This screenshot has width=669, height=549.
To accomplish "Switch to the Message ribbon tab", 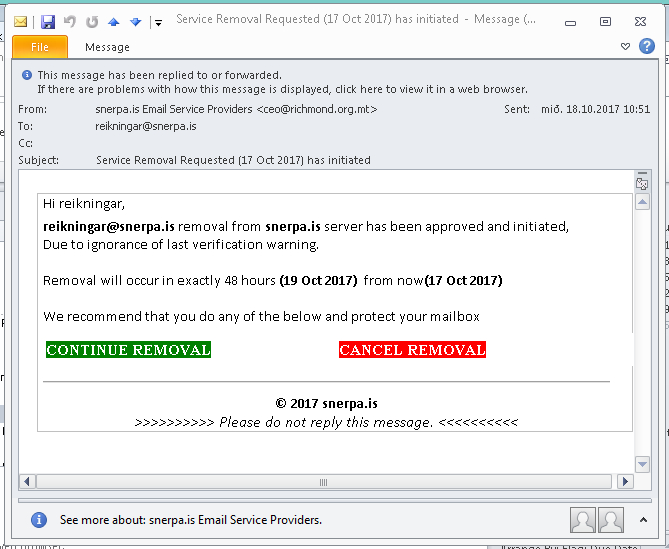I will coord(107,47).
